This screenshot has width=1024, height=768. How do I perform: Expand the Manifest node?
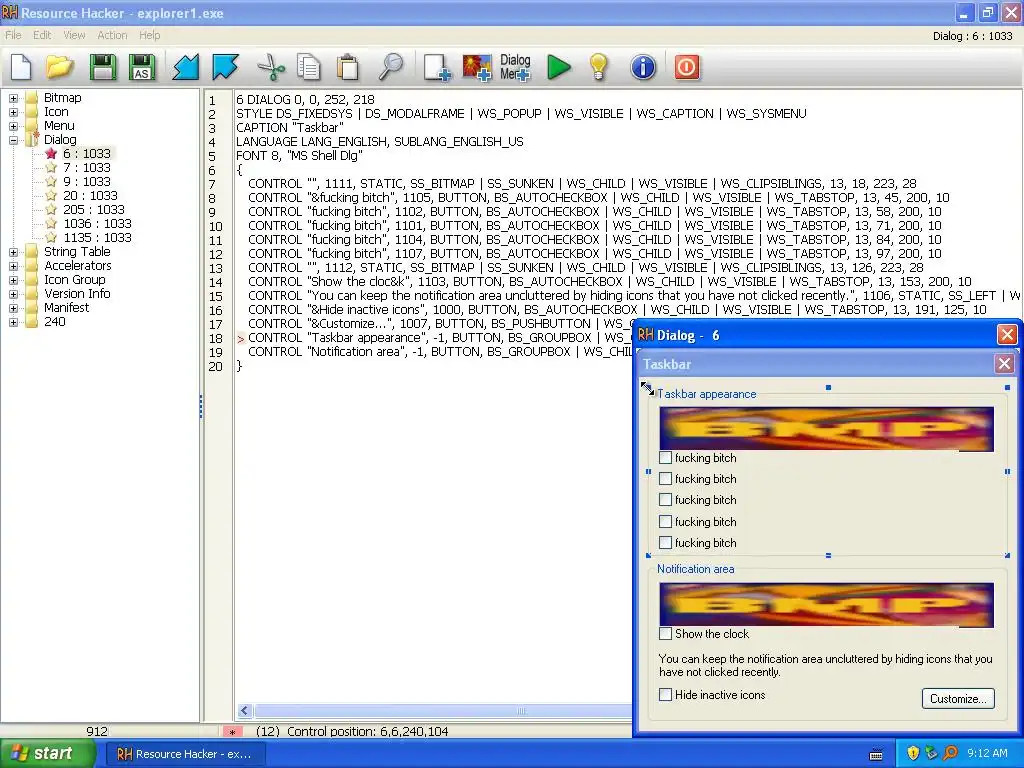(13, 308)
